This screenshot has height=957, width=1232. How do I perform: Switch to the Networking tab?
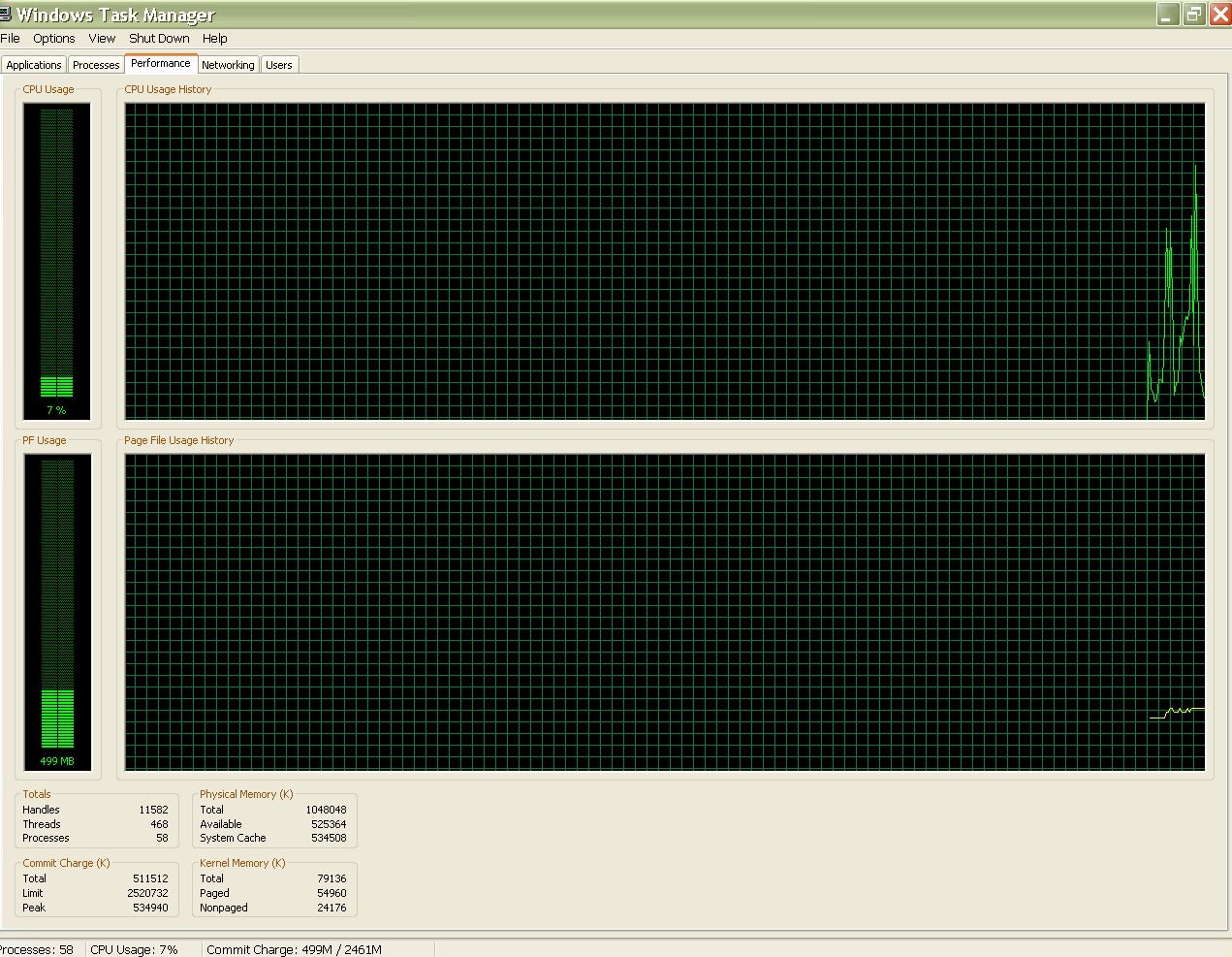pyautogui.click(x=228, y=65)
